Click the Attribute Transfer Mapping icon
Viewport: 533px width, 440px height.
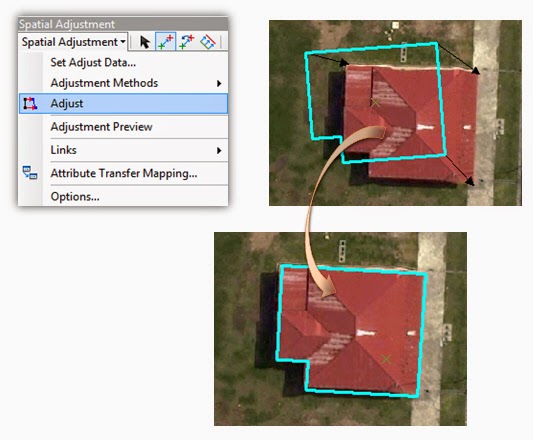pos(30,173)
